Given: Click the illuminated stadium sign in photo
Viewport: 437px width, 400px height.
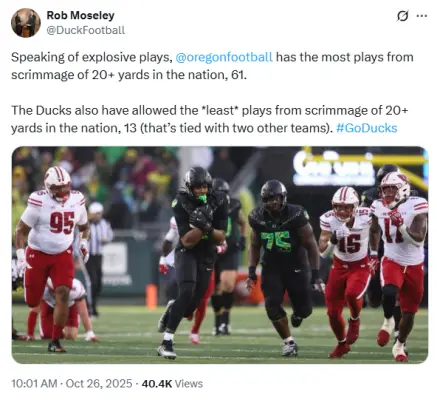Looking at the screenshot, I should click(x=334, y=168).
